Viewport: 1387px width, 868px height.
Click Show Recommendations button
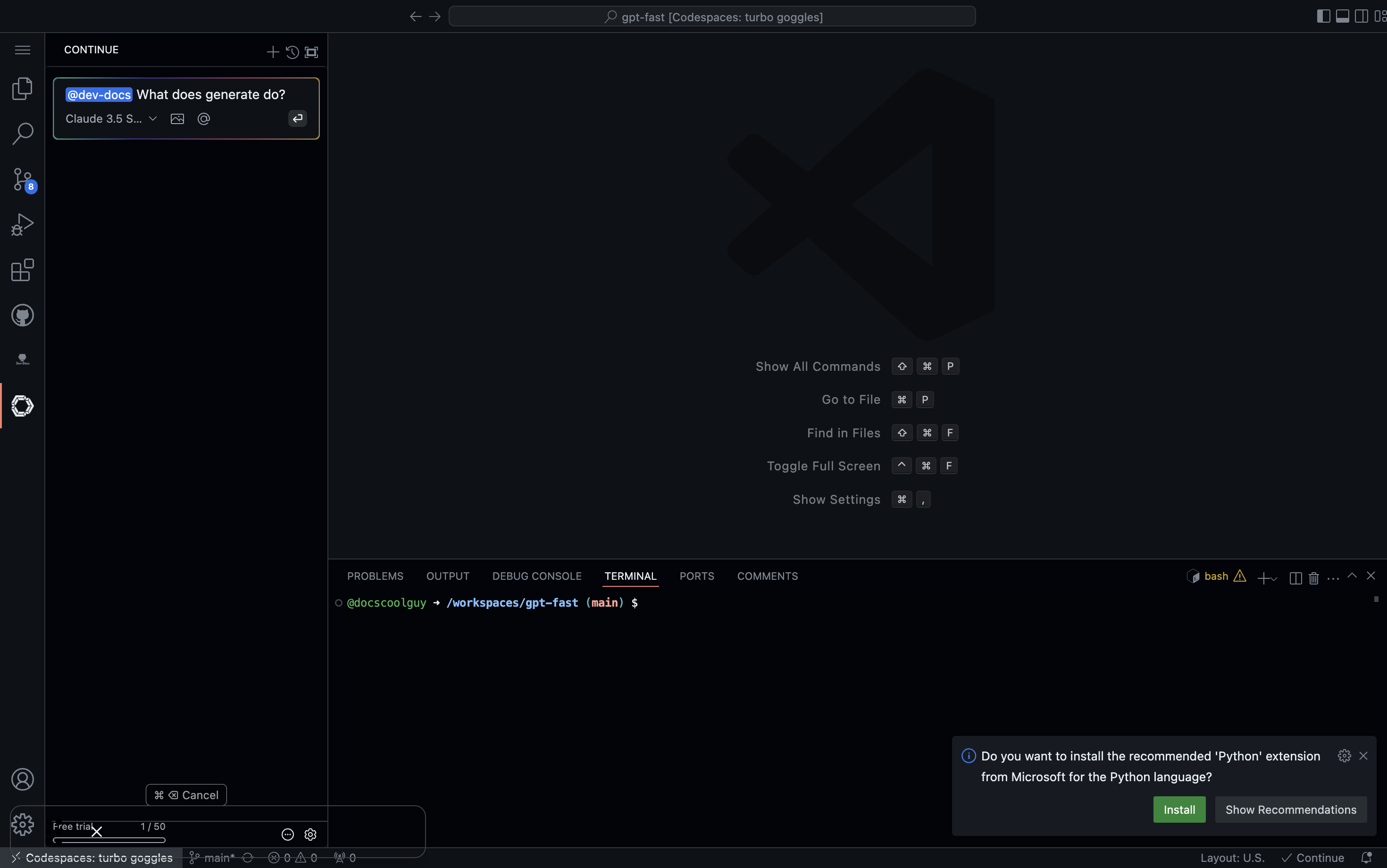1291,810
